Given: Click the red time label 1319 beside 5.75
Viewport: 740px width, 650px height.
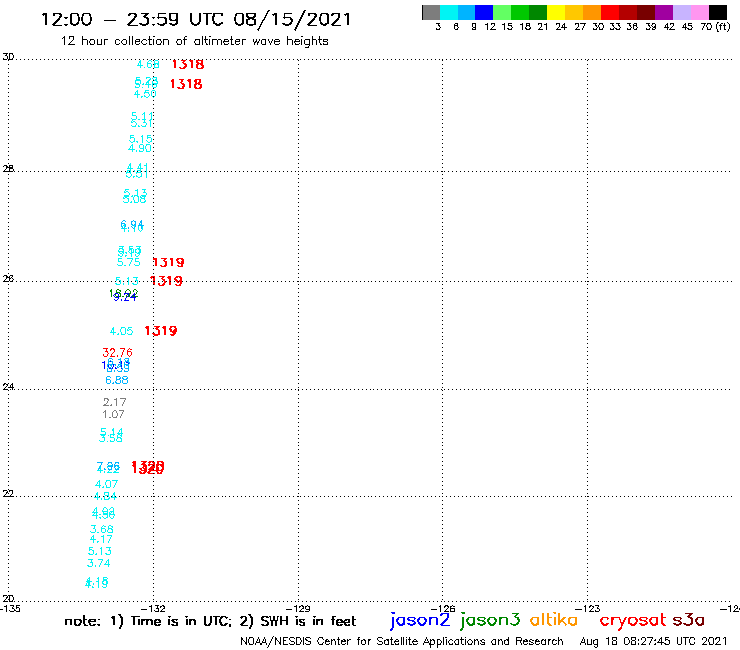Looking at the screenshot, I should coord(168,262).
